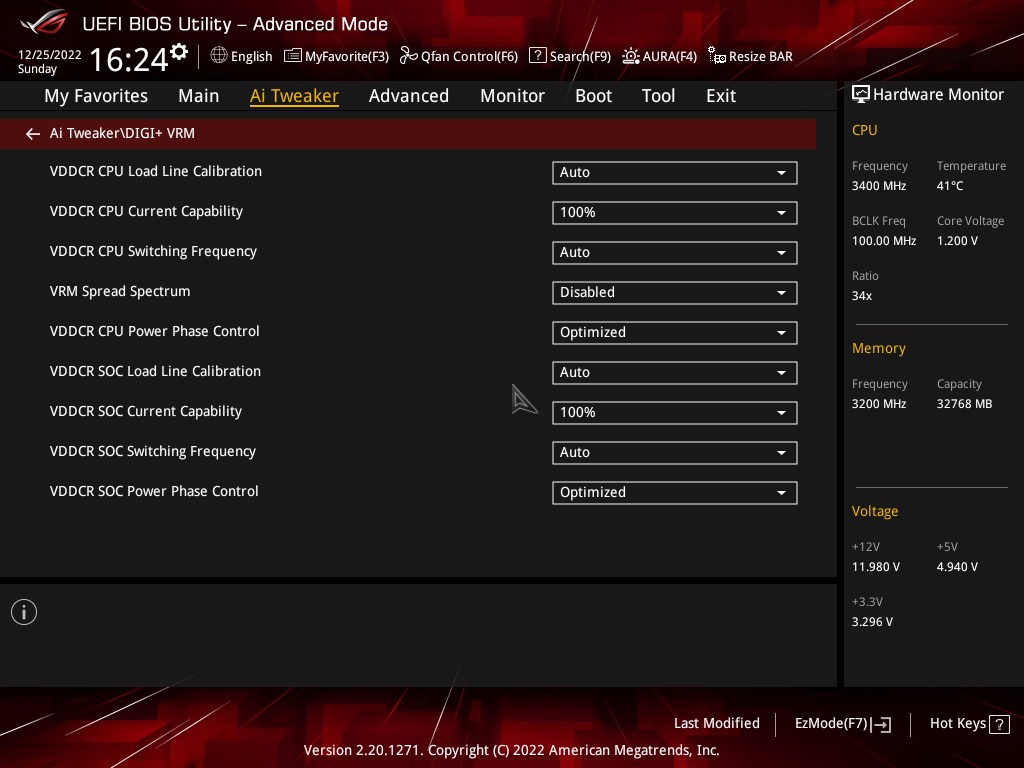
Task: Click Core Voltage value 1.200 V
Action: click(957, 241)
